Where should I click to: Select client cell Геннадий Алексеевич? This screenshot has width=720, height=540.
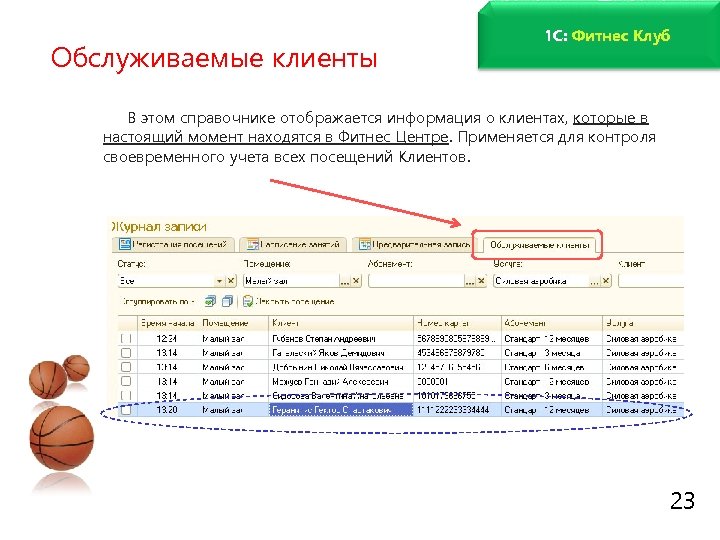tap(341, 382)
